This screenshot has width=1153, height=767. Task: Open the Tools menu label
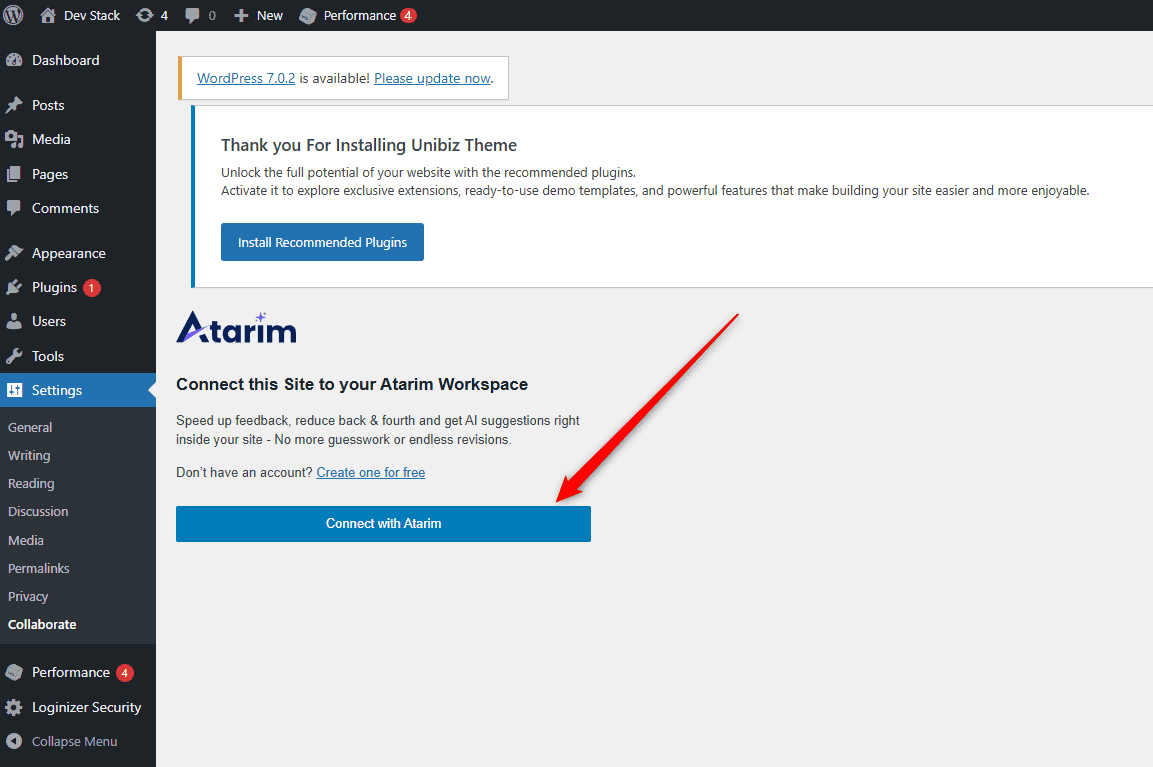[x=48, y=356]
